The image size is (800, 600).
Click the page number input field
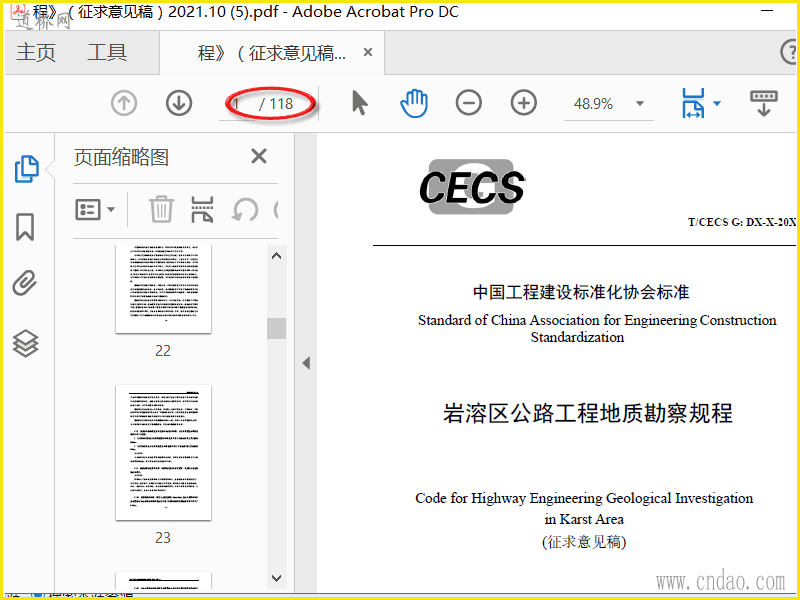[237, 104]
